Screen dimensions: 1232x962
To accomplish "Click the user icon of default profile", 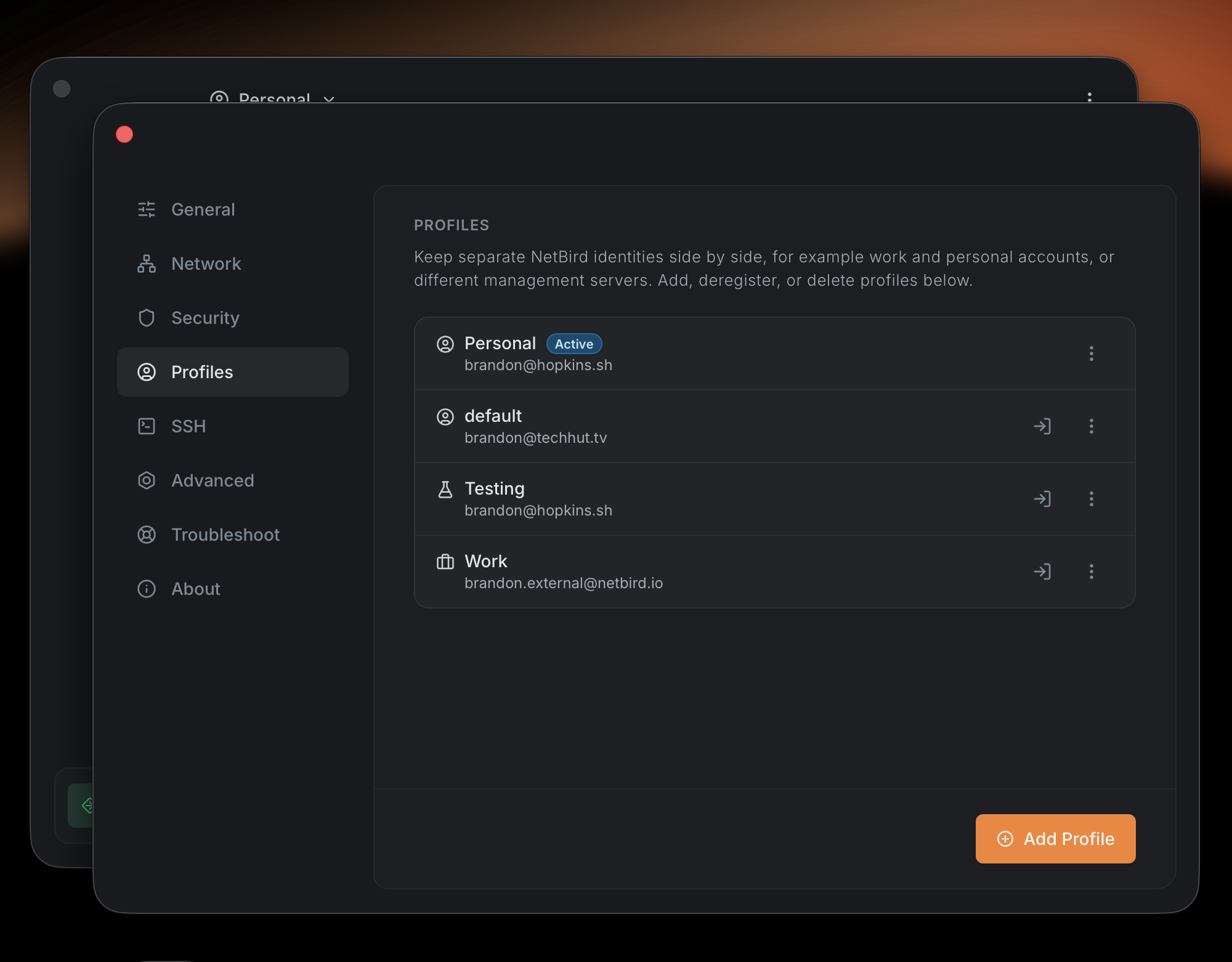I will tap(445, 417).
